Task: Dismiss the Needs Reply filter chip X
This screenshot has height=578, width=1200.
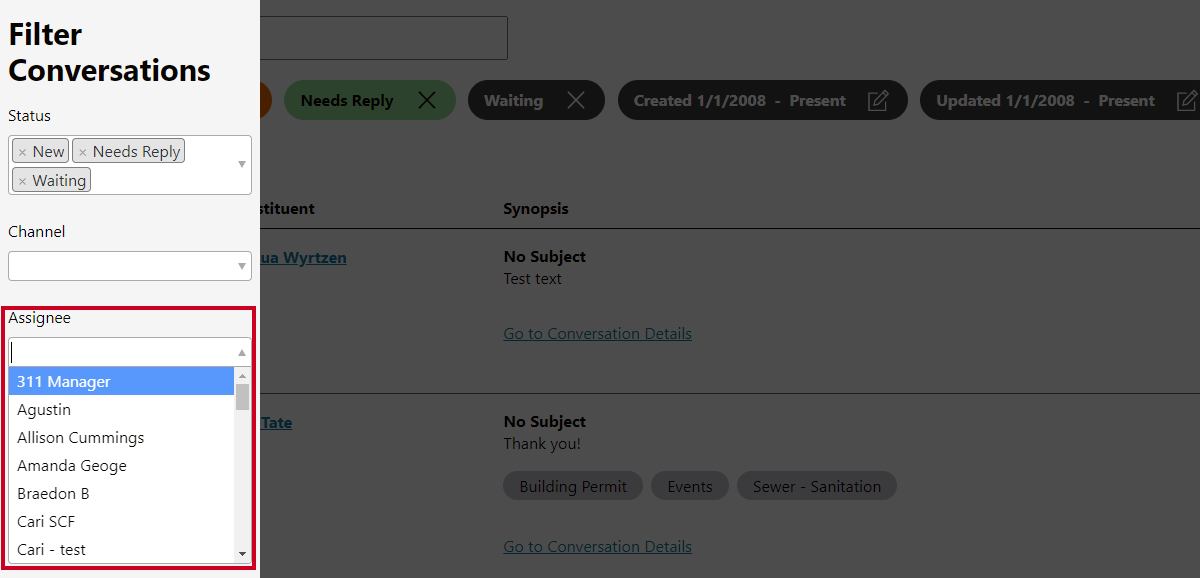Action: tap(427, 100)
